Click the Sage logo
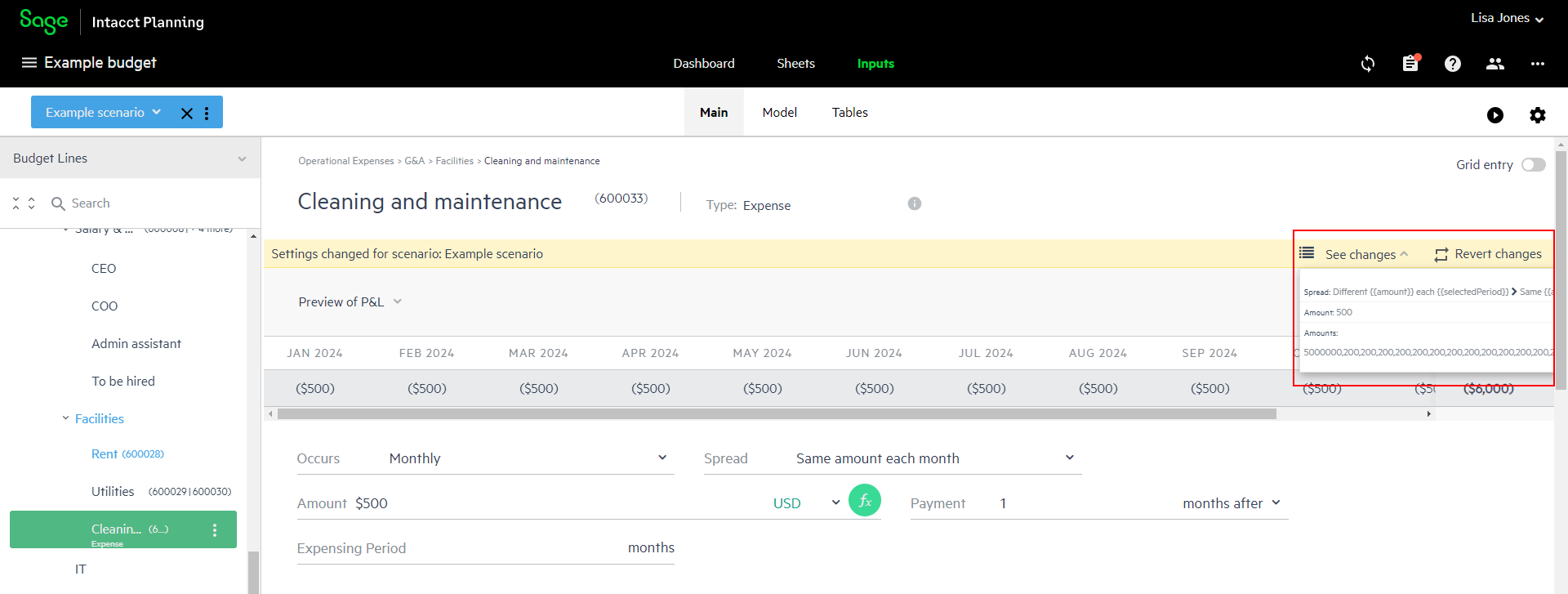The width and height of the screenshot is (1568, 594). (44, 22)
